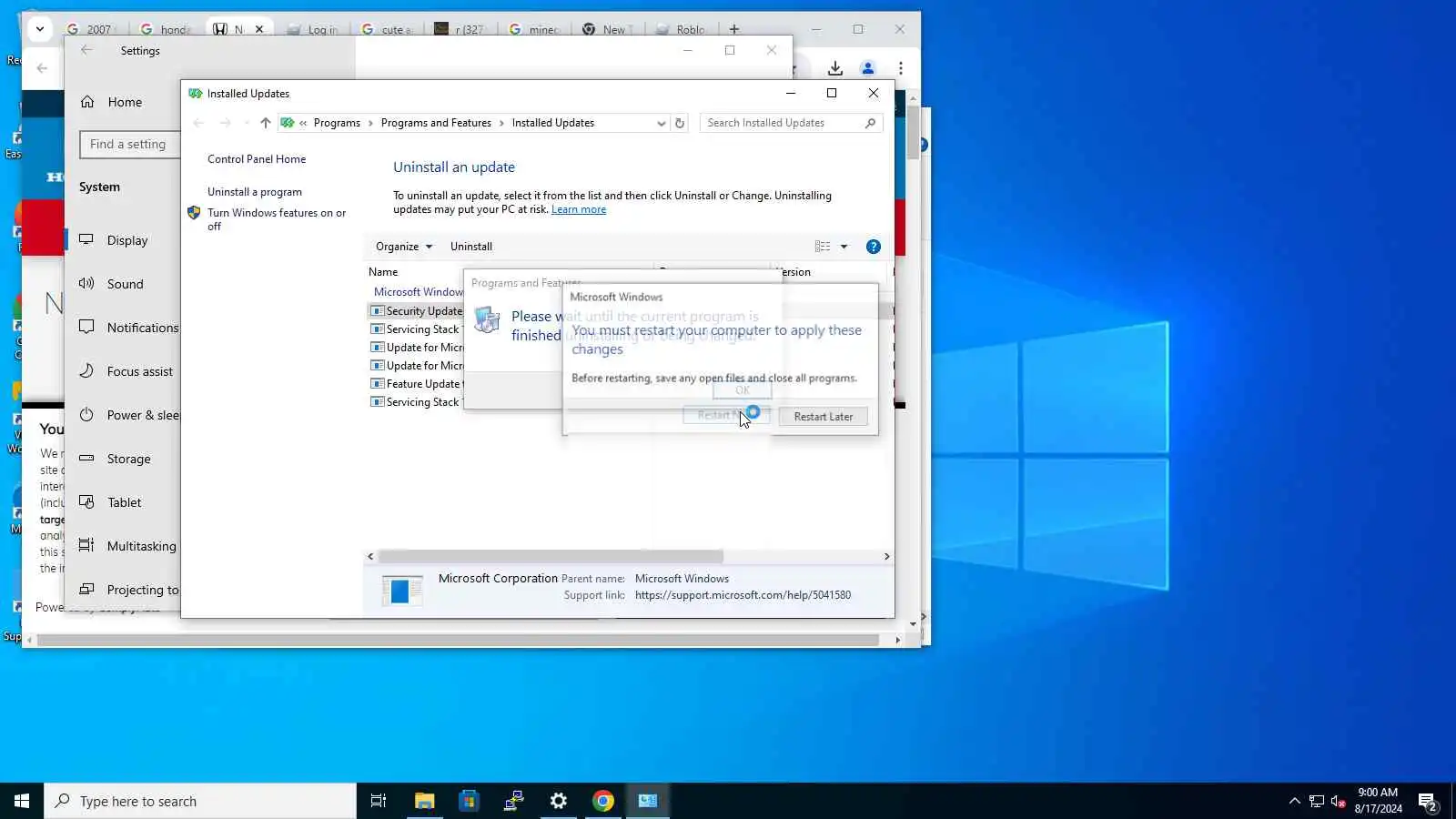Switch to the Log in Chrome tab
The height and width of the screenshot is (819, 1456).
coord(315,29)
